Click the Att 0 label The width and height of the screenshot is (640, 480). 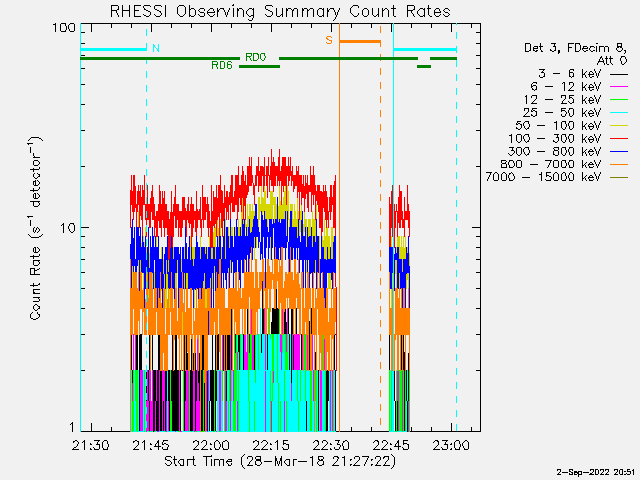[612, 61]
